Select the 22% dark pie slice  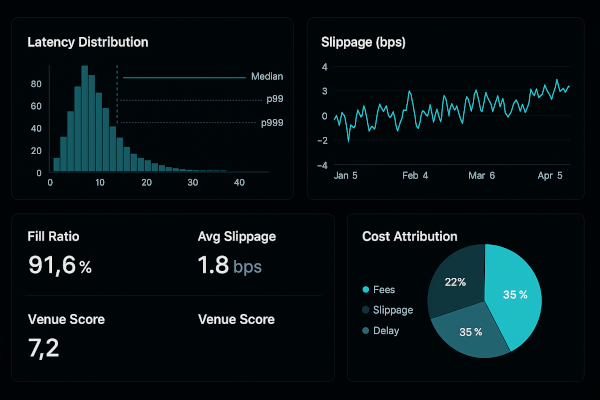pos(453,284)
